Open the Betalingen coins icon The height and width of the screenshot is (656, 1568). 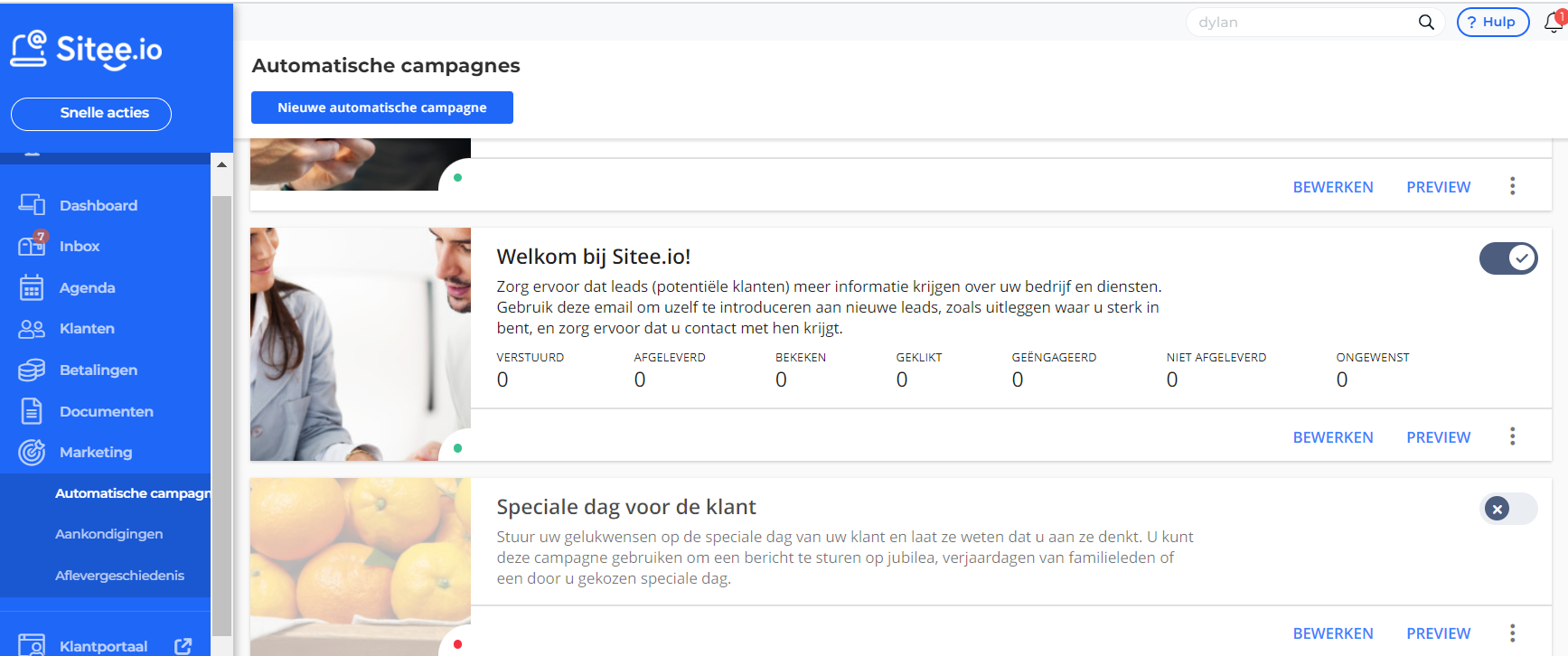pyautogui.click(x=32, y=370)
